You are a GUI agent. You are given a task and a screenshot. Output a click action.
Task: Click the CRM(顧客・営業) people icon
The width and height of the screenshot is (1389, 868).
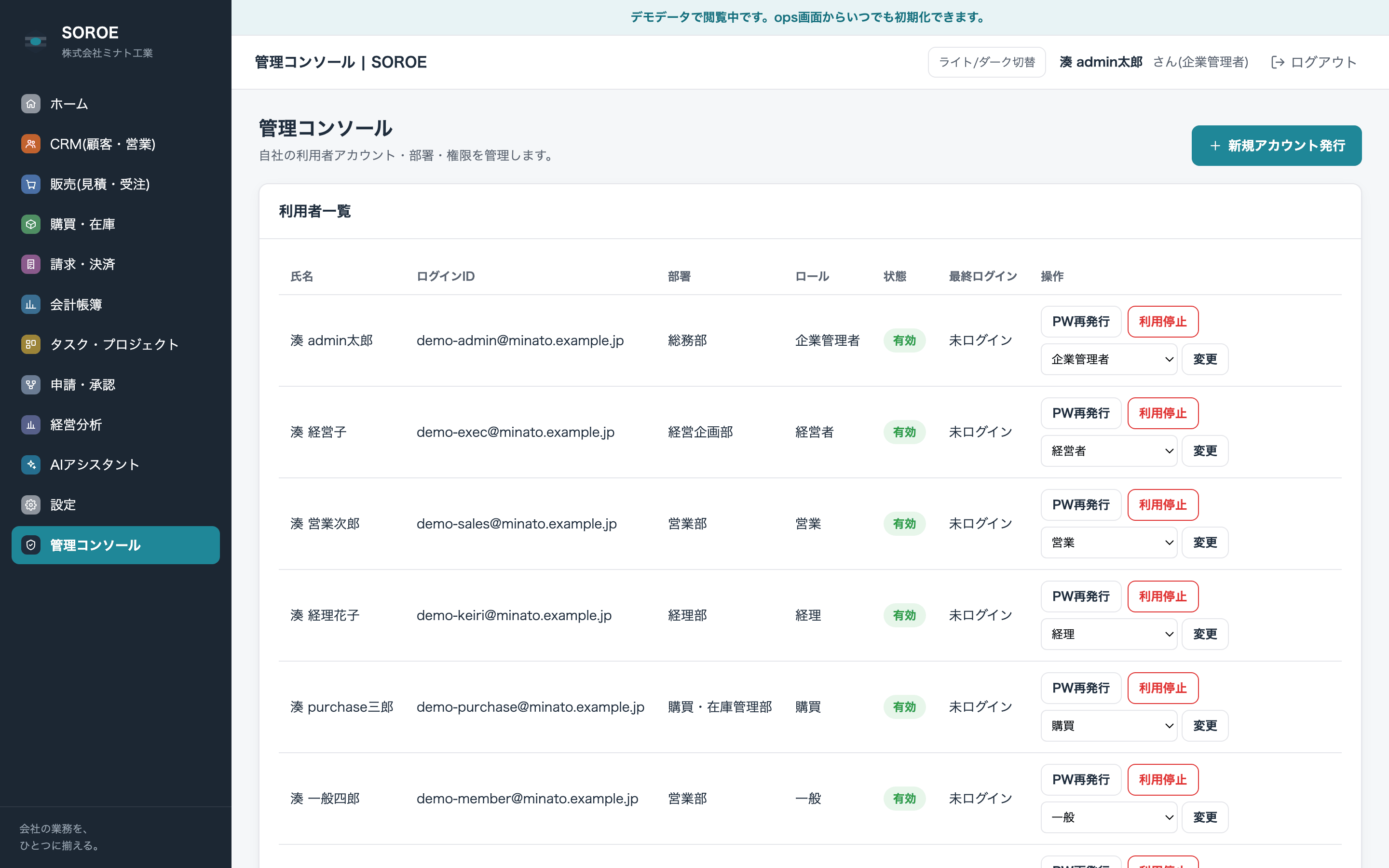(x=31, y=144)
